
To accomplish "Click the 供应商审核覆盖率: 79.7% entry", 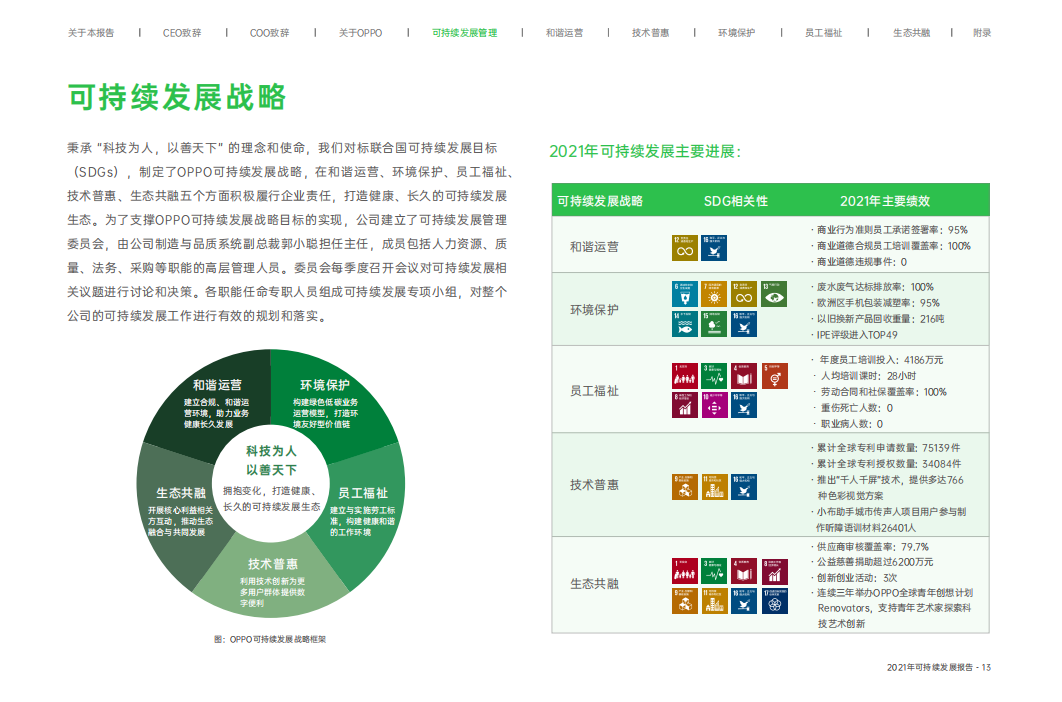I will 870,547.
